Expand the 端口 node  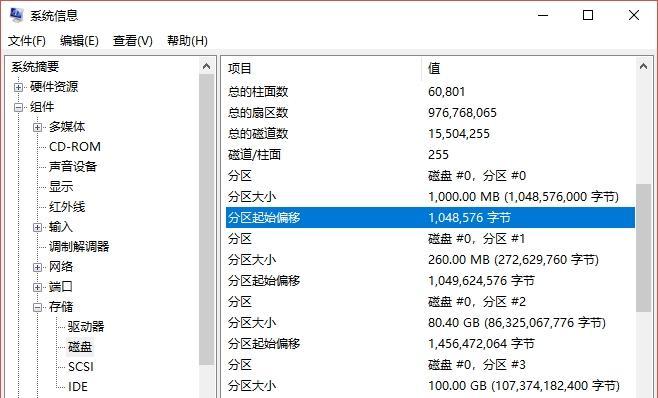coord(37,288)
